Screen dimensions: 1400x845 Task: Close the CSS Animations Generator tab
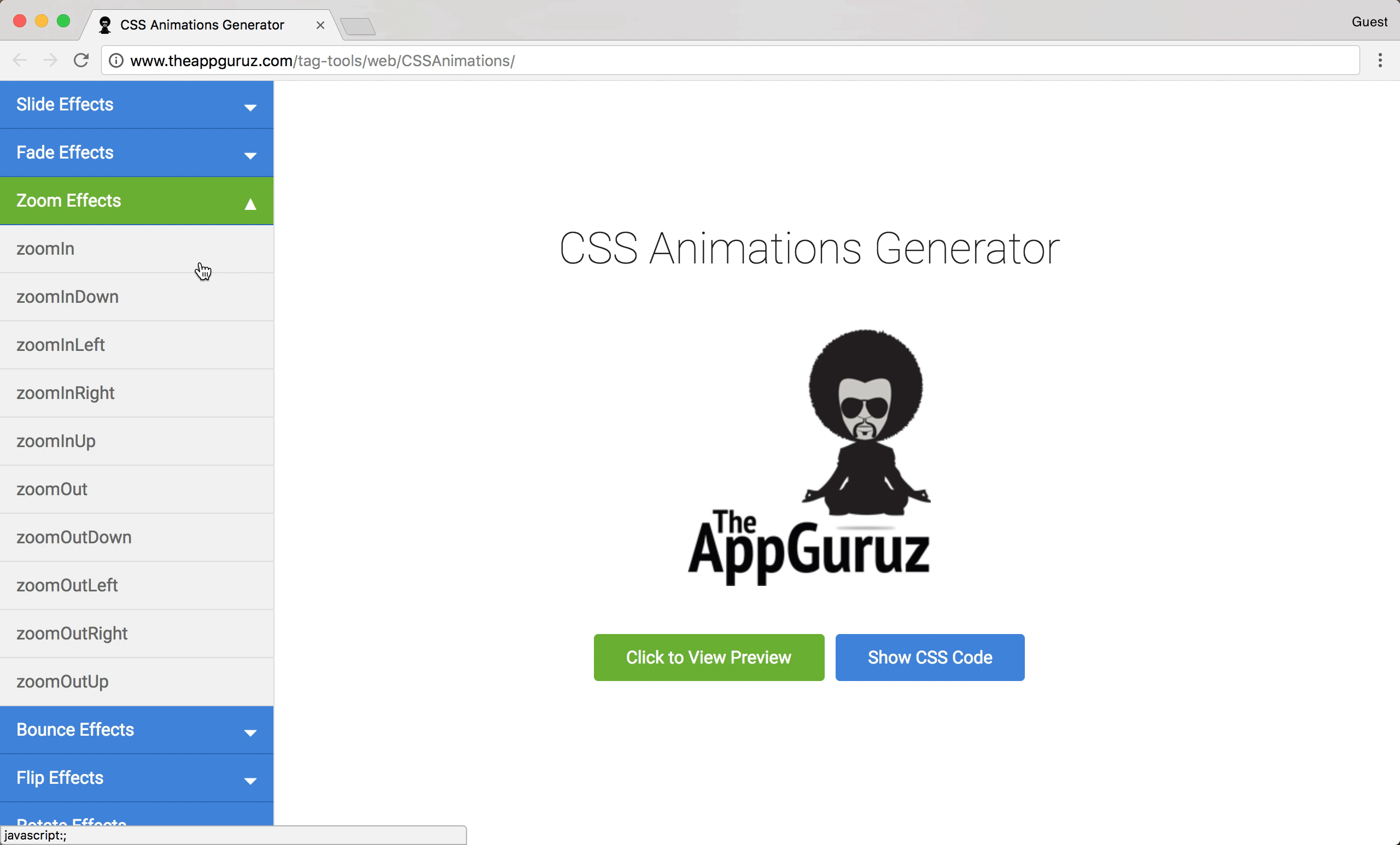coord(320,25)
